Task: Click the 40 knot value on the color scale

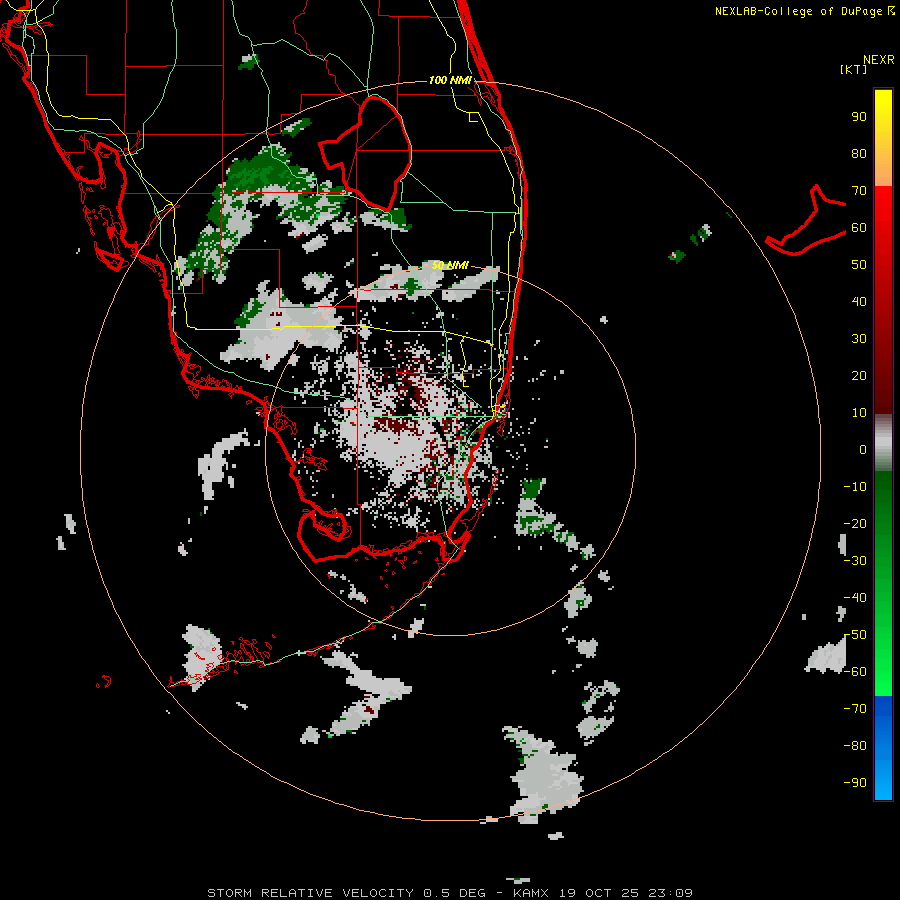Action: click(859, 302)
